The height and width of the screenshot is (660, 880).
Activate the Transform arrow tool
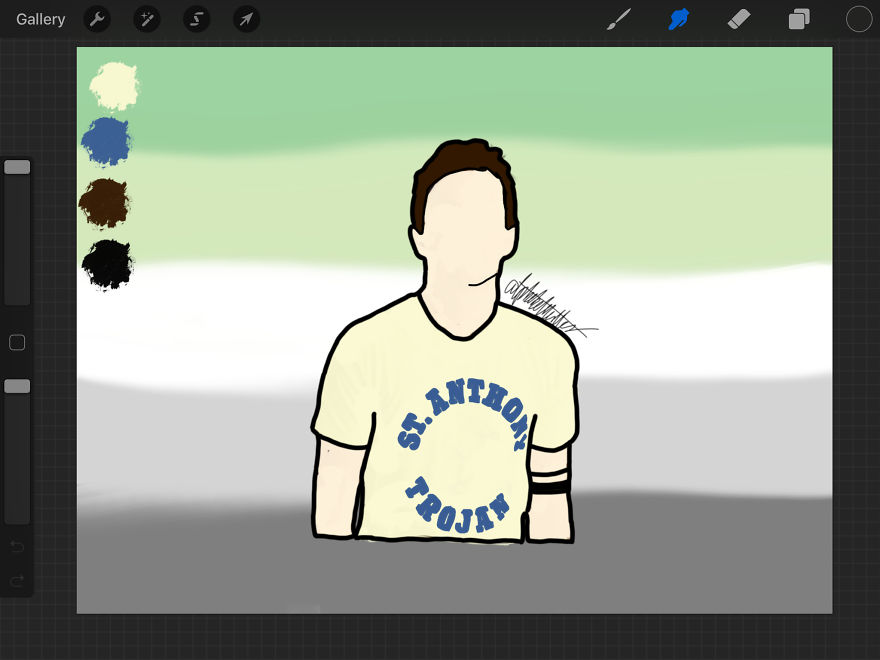coord(246,19)
